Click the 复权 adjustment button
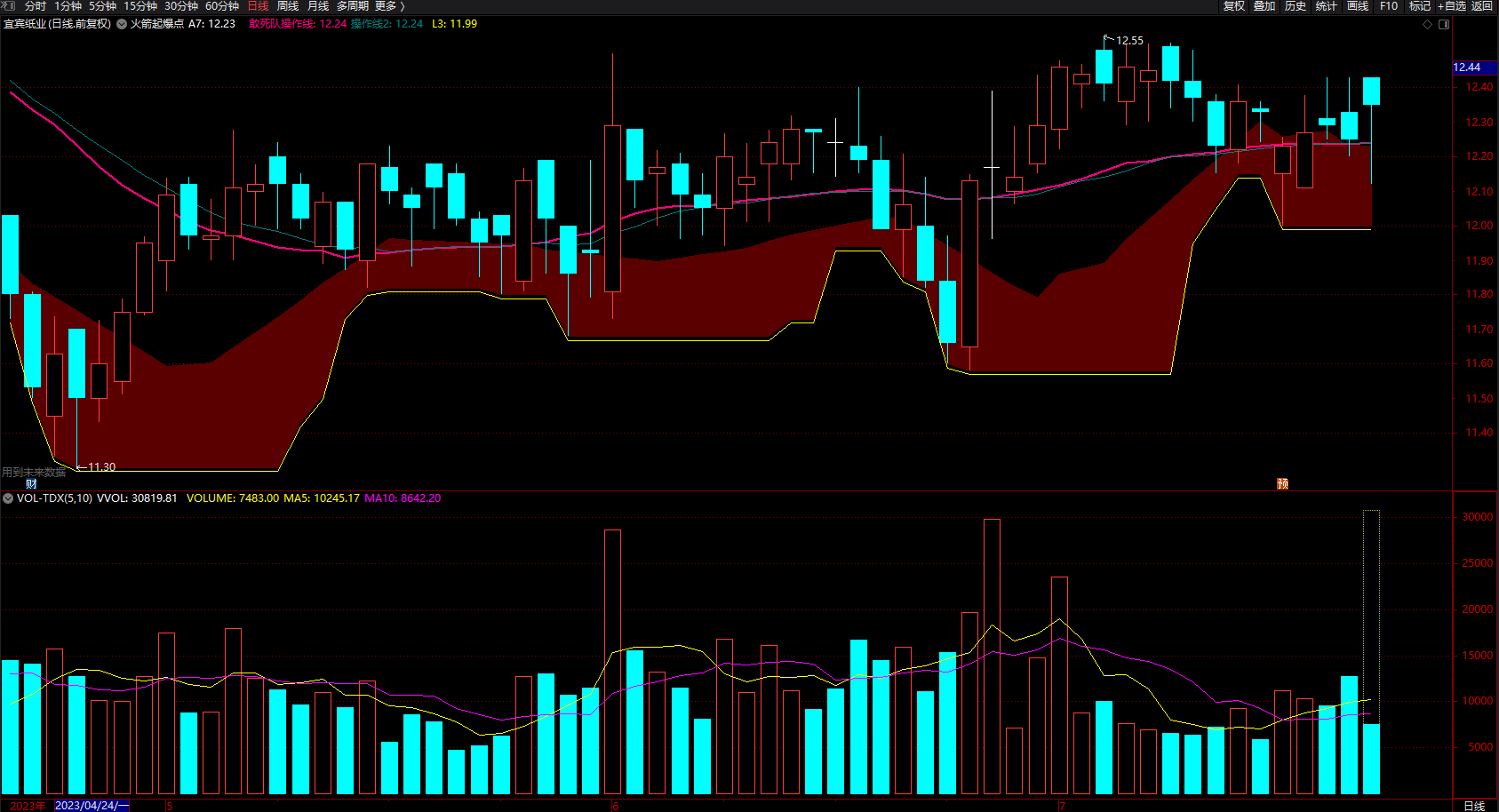The width and height of the screenshot is (1499, 812). click(1234, 6)
